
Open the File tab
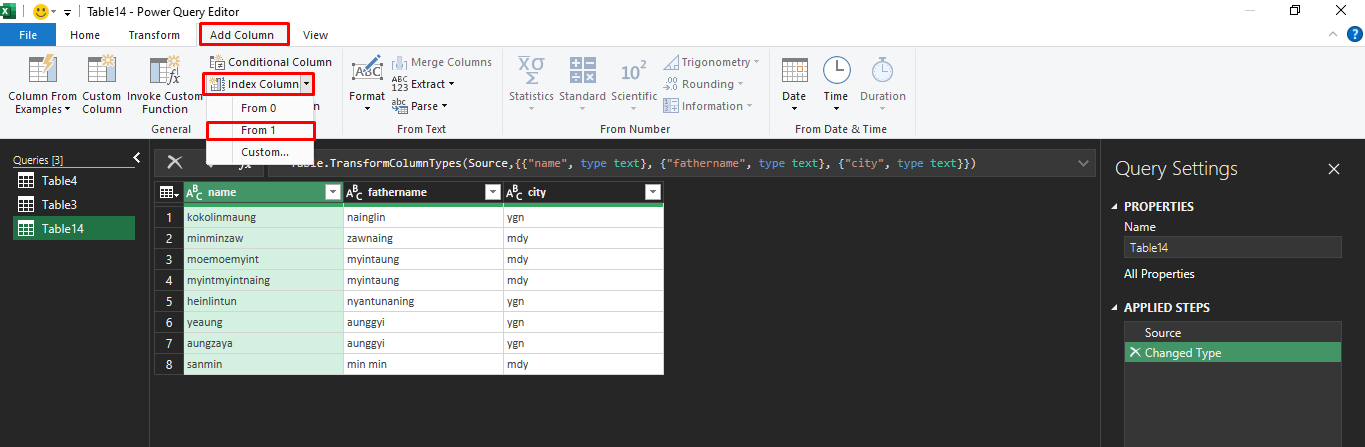pyautogui.click(x=28, y=35)
